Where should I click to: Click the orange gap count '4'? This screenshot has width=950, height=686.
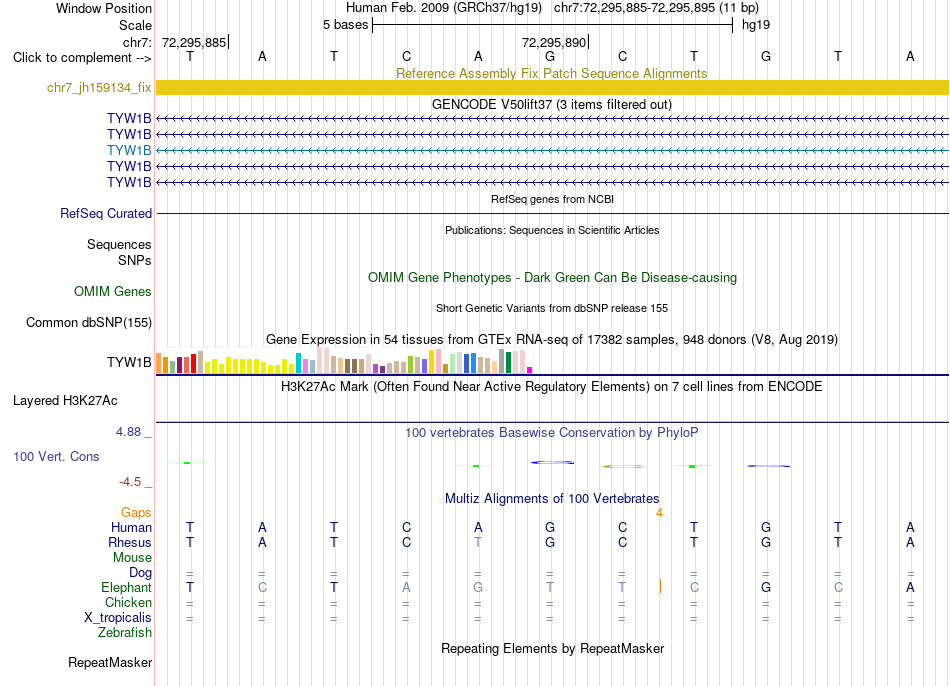pos(659,513)
